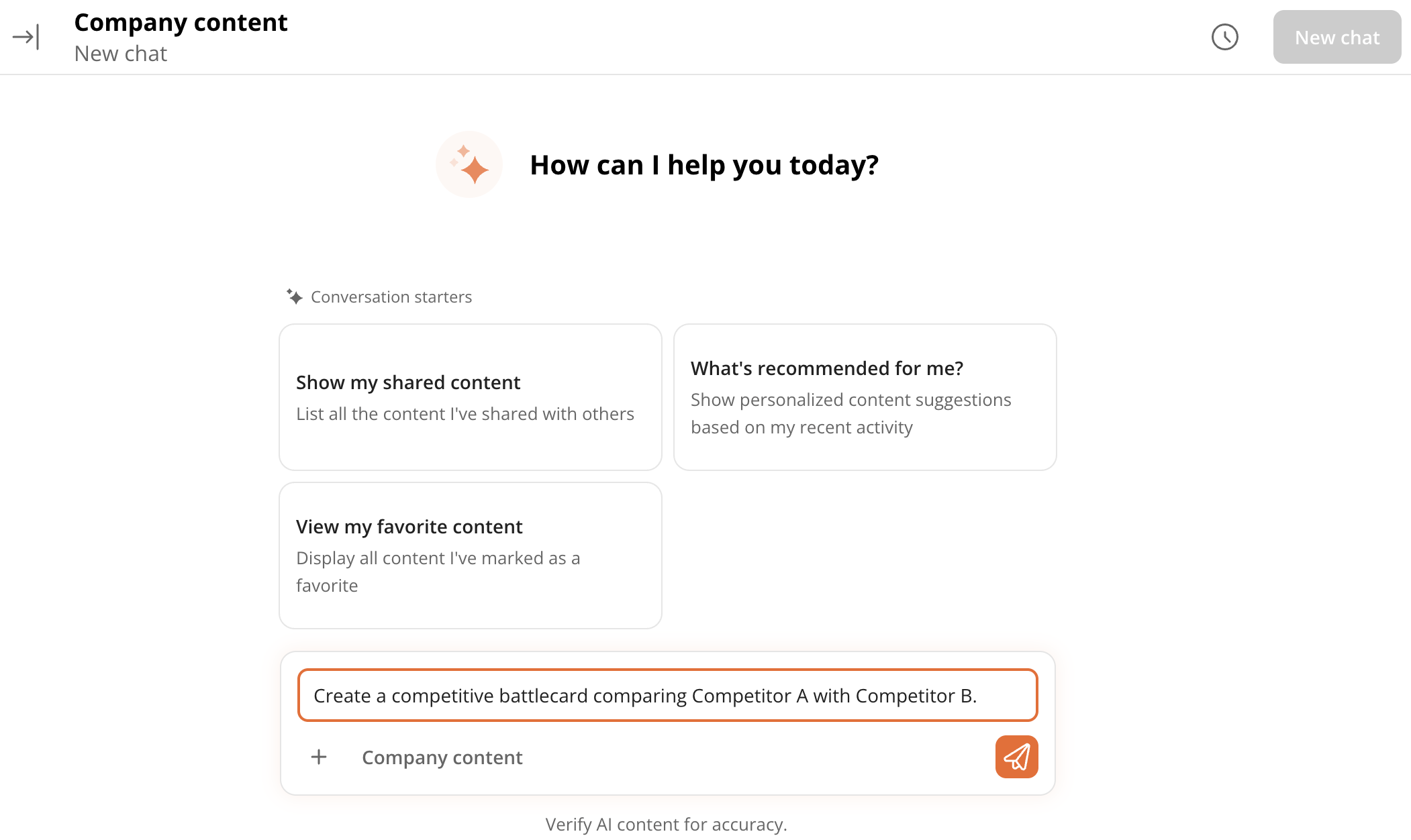
Task: Choose the What's recommended for me? starter
Action: (865, 397)
